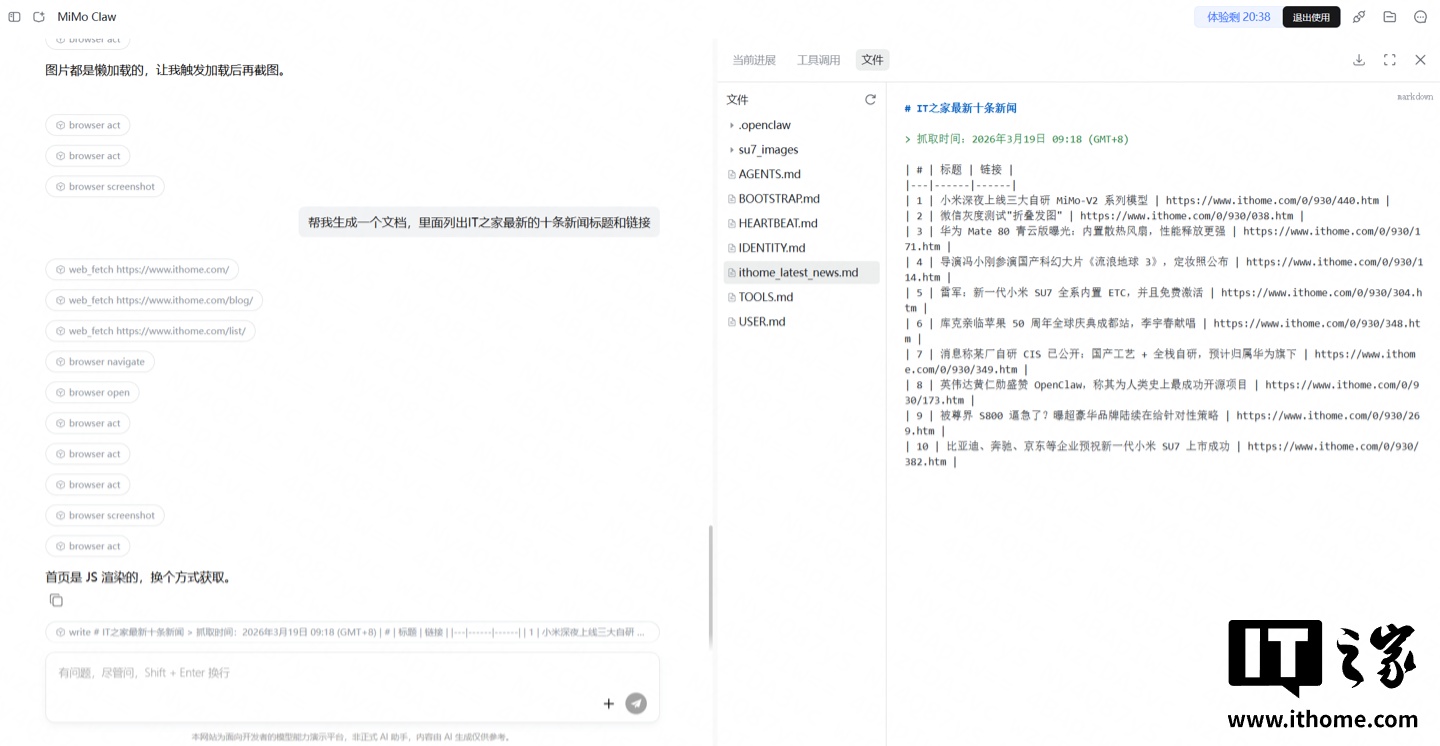Click the heading # IT之家最新十条新闻
Screen dimensions: 1440x746
960,108
